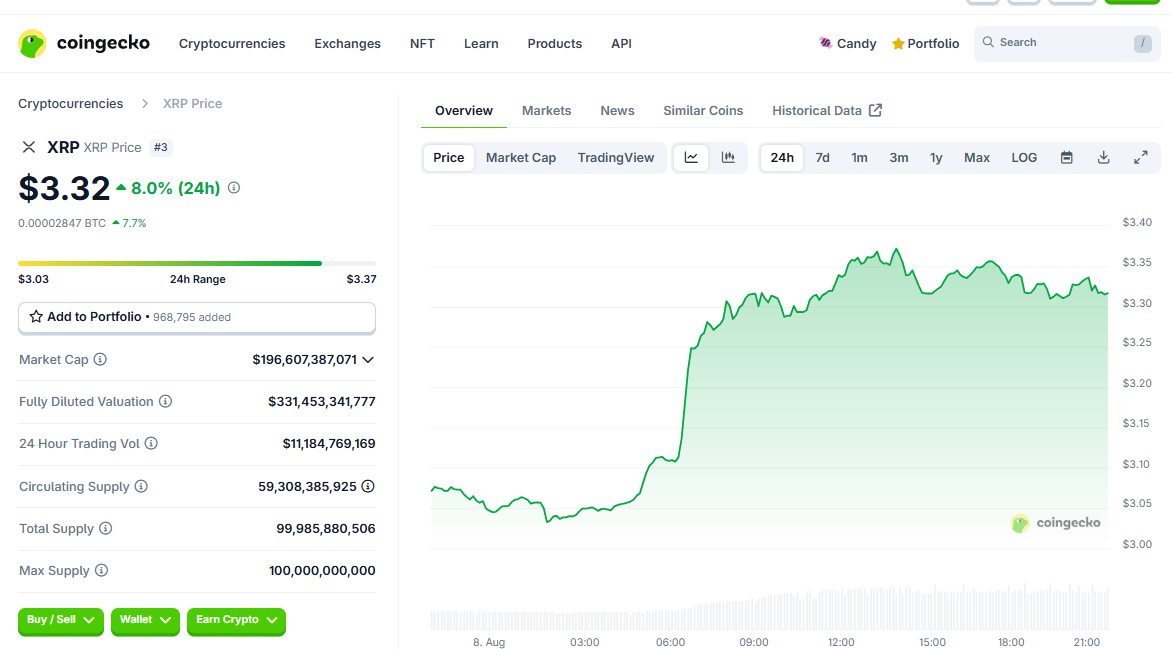Open the Learn nav menu
Screen dimensions: 1171x649
point(481,43)
